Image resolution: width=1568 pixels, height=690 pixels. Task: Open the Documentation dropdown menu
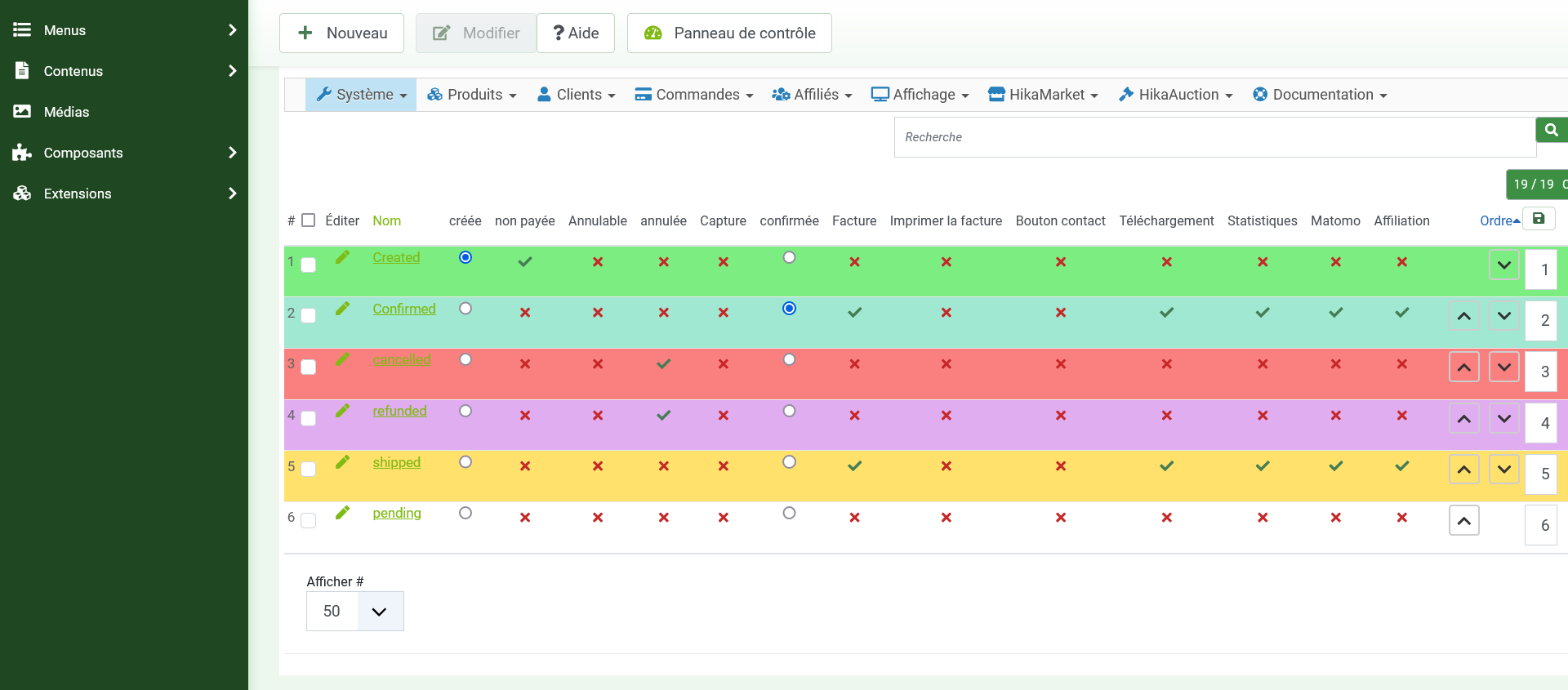click(x=1320, y=95)
